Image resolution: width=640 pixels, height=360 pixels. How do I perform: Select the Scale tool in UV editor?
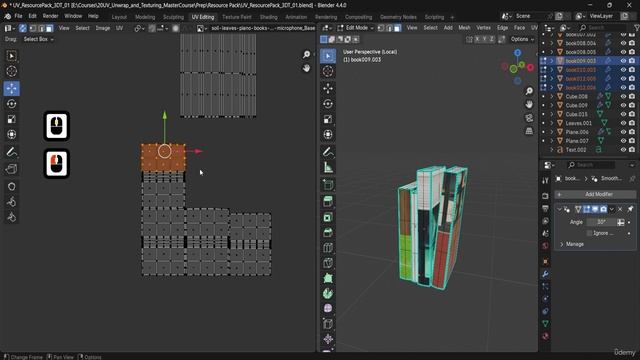11,119
